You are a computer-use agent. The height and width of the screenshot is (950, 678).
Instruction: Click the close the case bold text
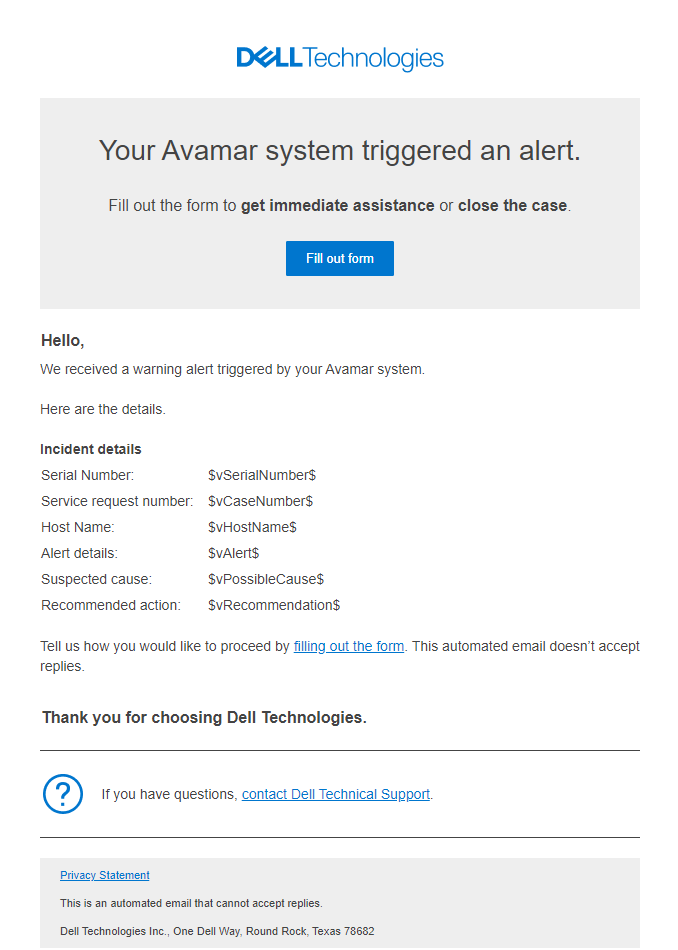pyautogui.click(x=512, y=205)
